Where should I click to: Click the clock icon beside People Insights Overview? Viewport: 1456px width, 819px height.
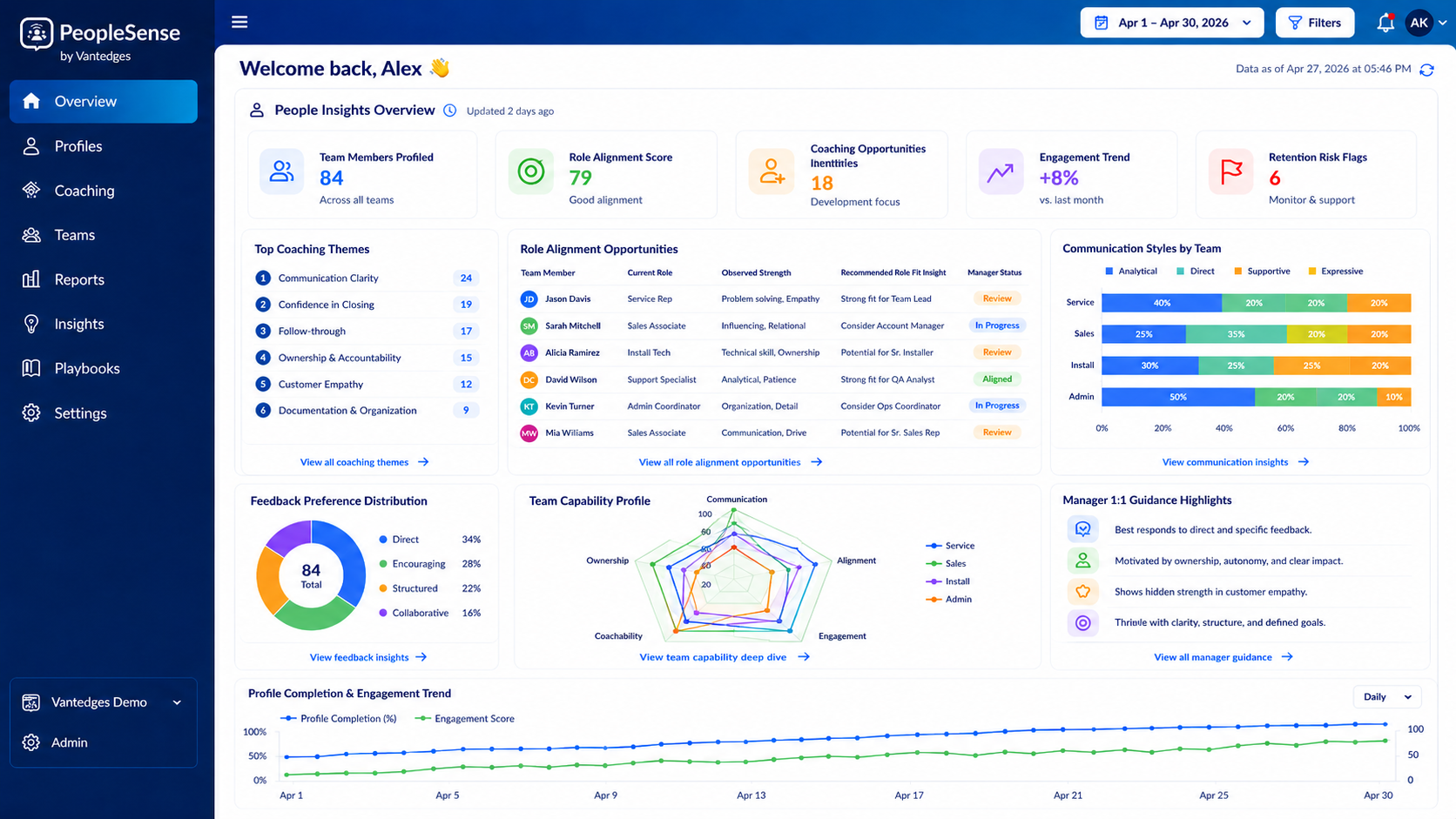pos(450,111)
